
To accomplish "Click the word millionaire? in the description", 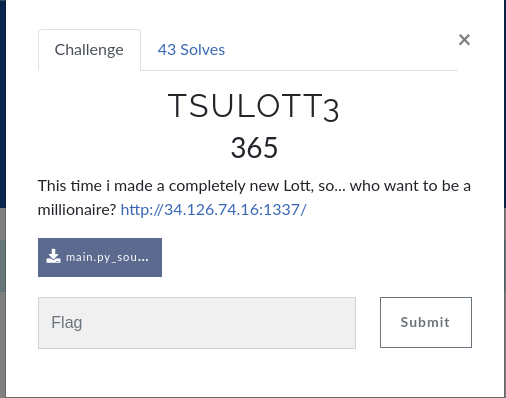I will coord(77,210).
